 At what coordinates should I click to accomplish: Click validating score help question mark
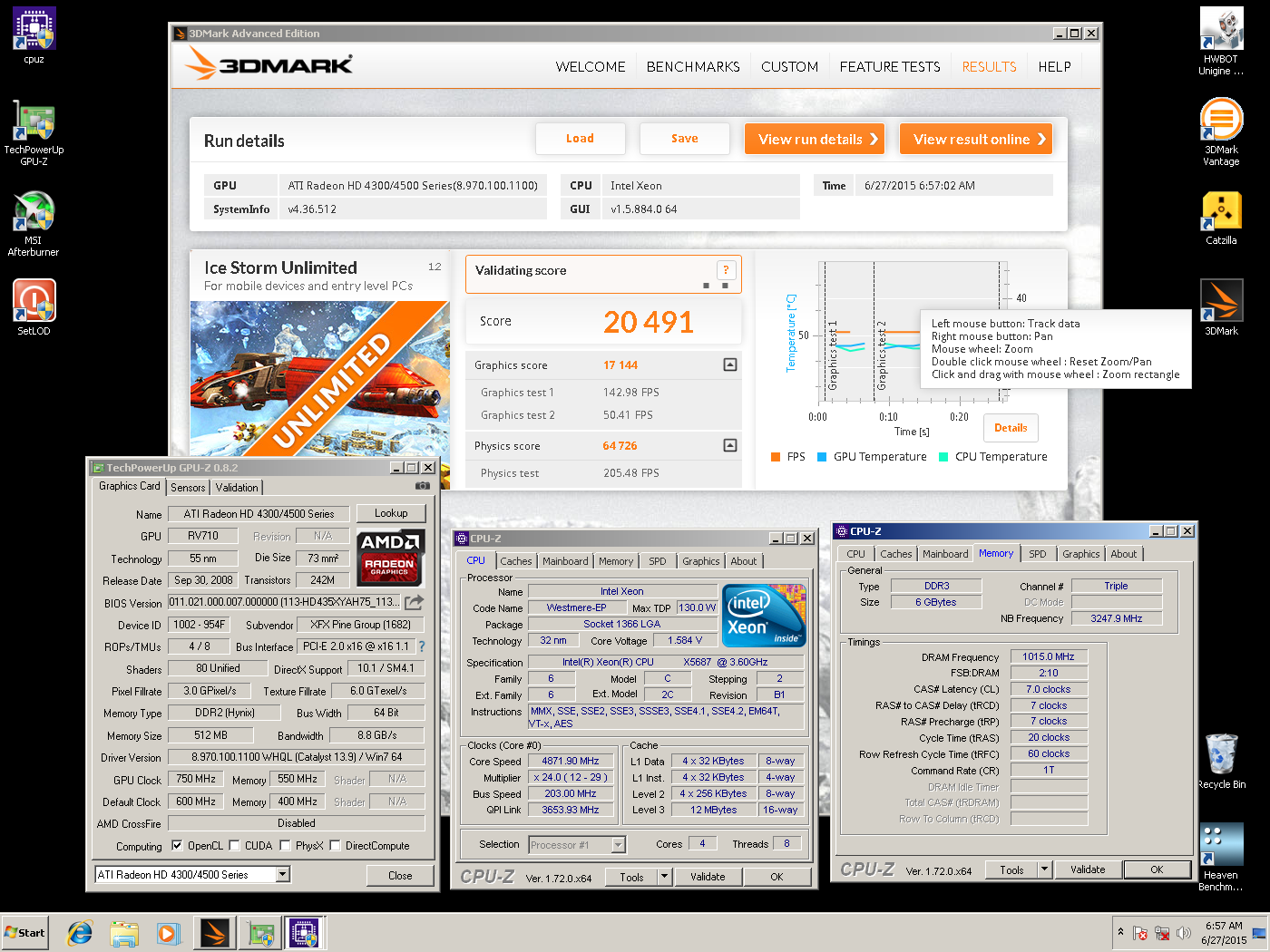tap(726, 270)
